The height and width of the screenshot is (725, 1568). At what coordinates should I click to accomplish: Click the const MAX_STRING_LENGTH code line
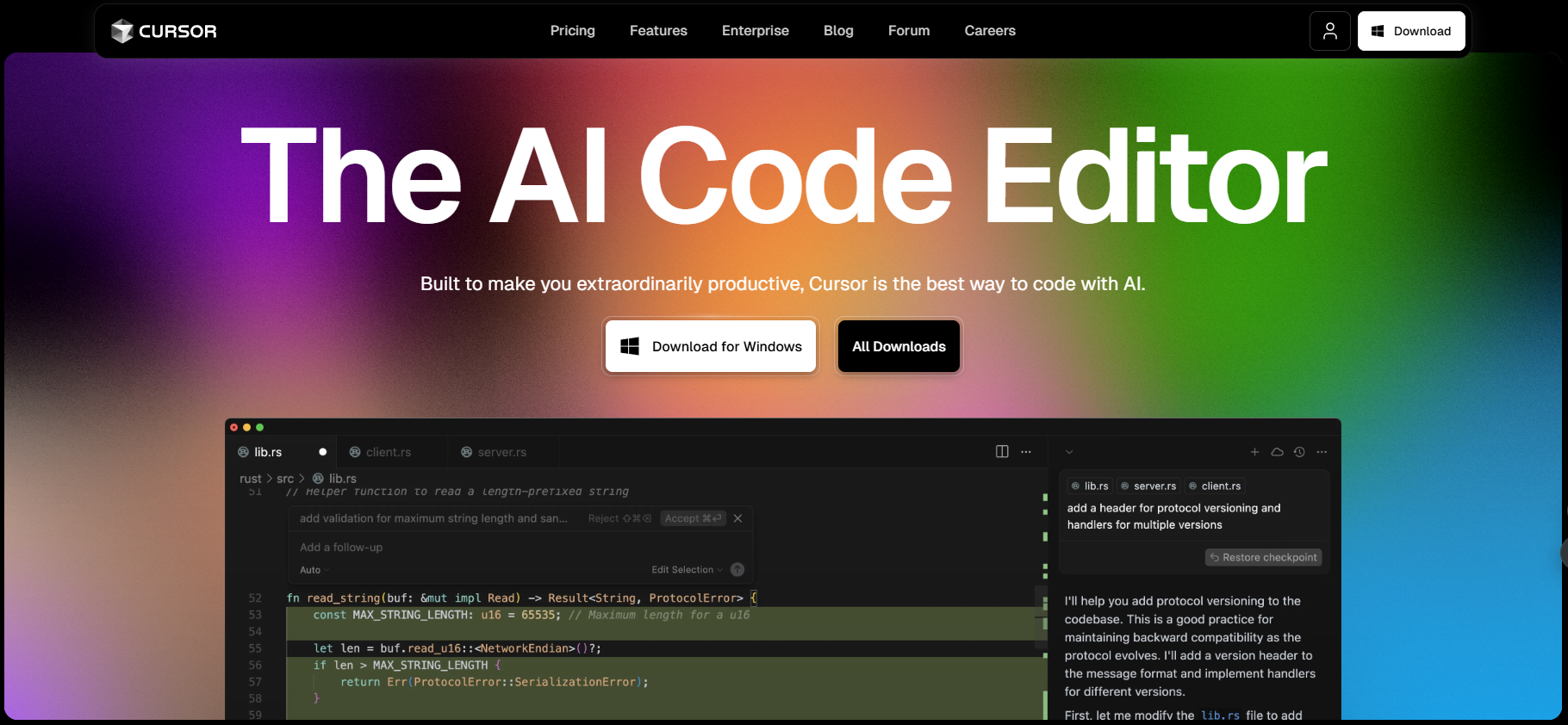click(x=531, y=615)
